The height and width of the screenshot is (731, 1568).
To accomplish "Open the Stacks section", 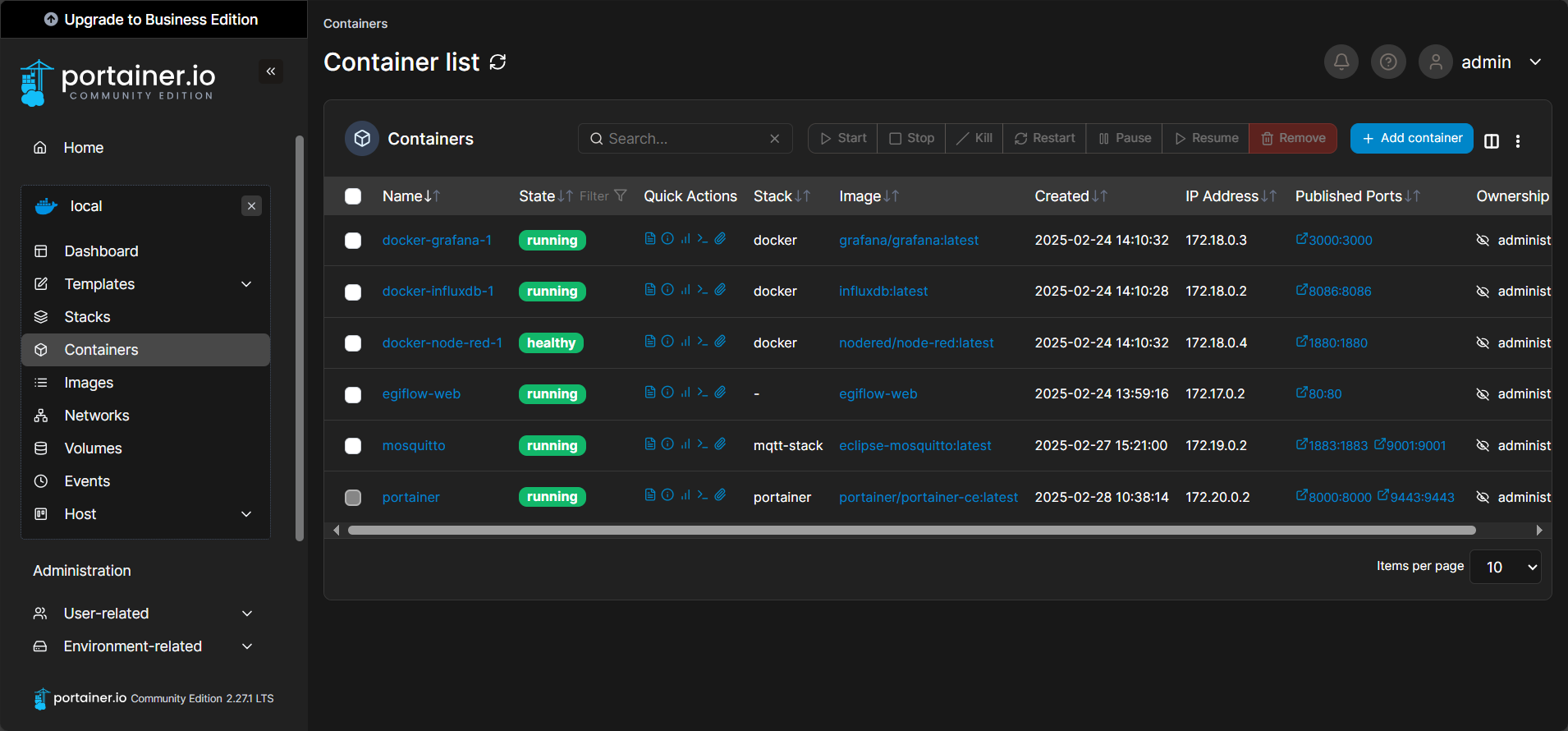I will pyautogui.click(x=87, y=317).
